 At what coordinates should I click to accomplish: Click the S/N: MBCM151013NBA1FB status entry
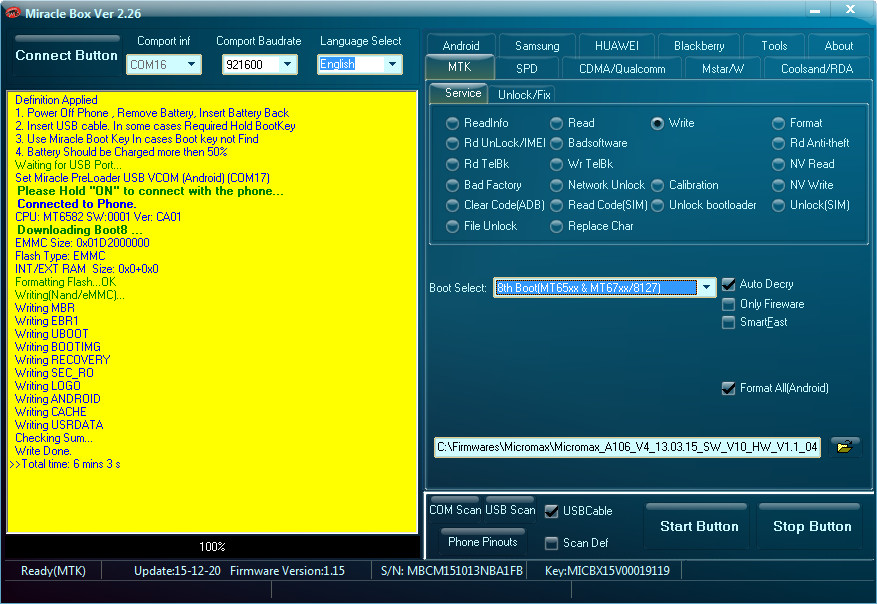coord(451,571)
